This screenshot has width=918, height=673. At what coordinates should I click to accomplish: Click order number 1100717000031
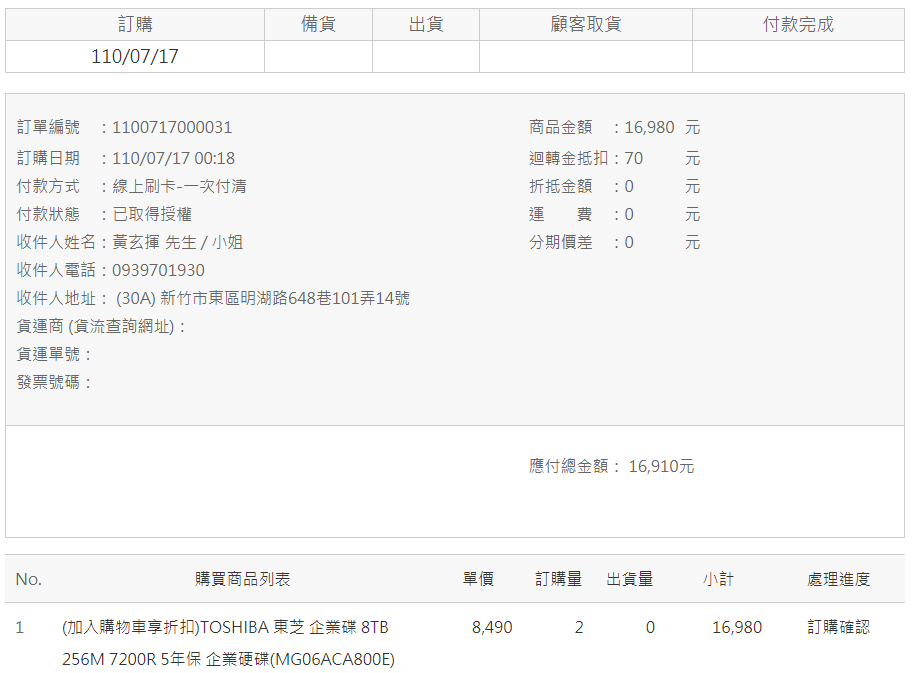[172, 127]
